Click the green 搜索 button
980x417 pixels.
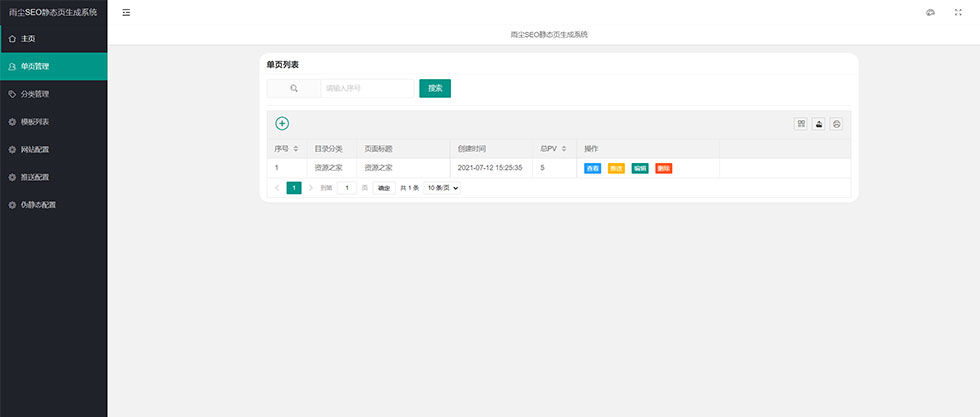435,88
